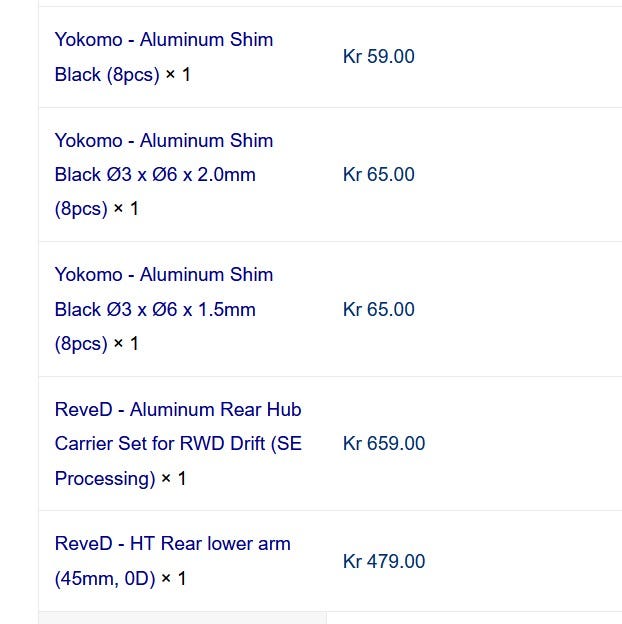Click the Kr 59.00 price
Screen dimensions: 622x624
(378, 56)
